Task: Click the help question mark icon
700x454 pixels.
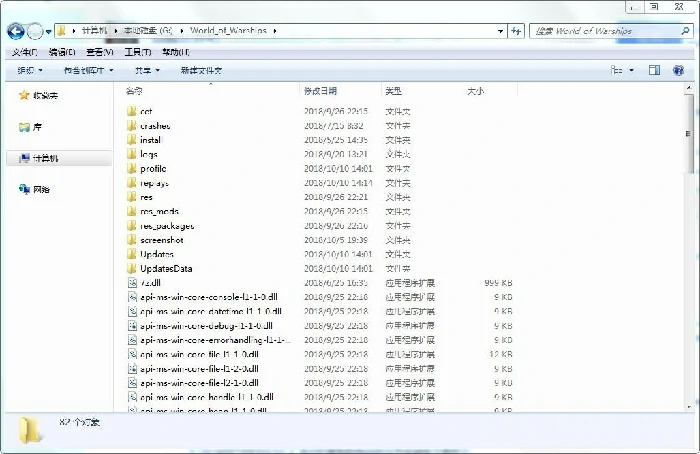Action: point(680,70)
